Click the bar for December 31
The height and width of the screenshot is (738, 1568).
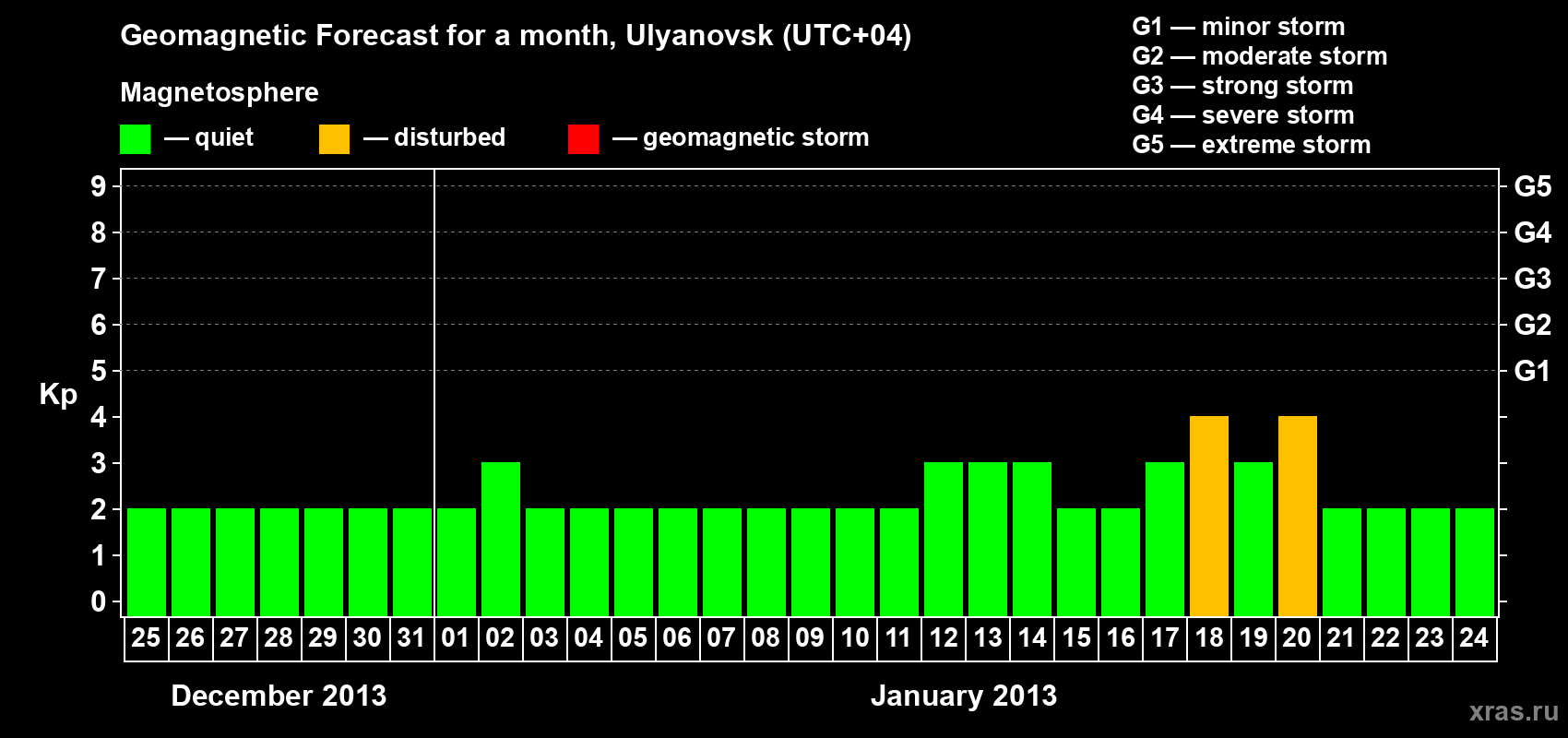pyautogui.click(x=412, y=563)
